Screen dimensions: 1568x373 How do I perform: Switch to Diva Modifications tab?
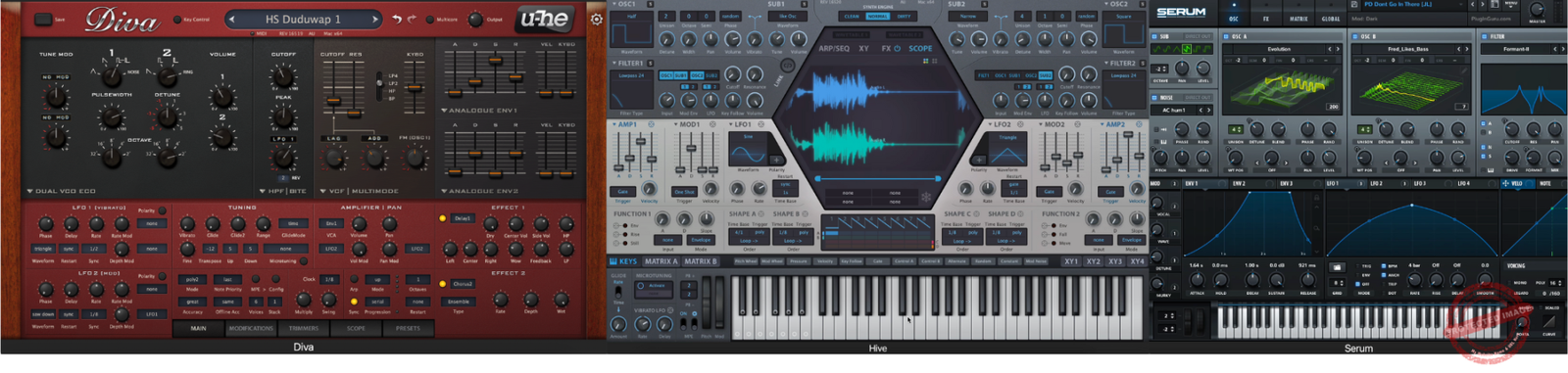pos(251,328)
